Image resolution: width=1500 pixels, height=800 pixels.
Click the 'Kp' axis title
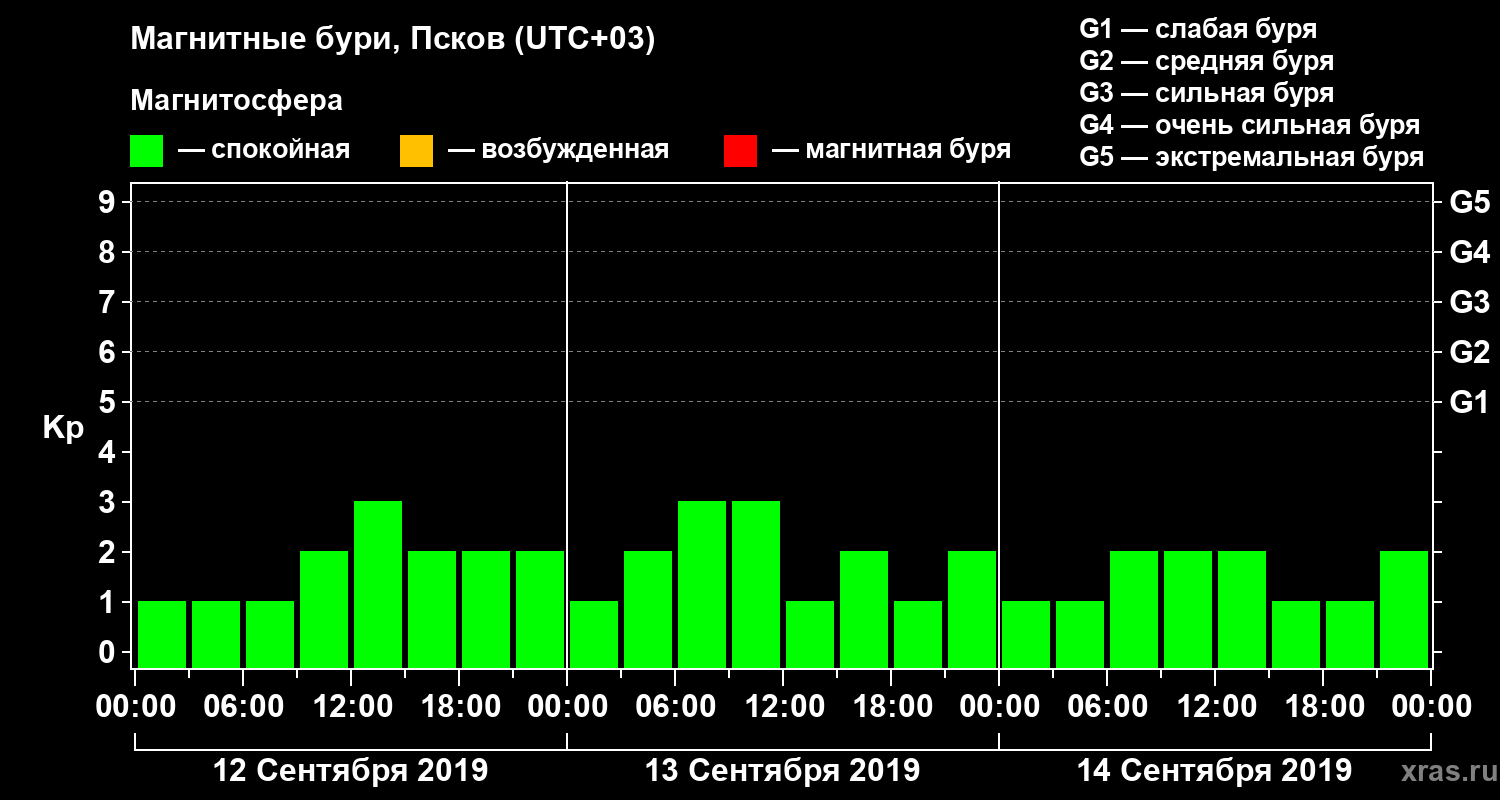click(62, 428)
